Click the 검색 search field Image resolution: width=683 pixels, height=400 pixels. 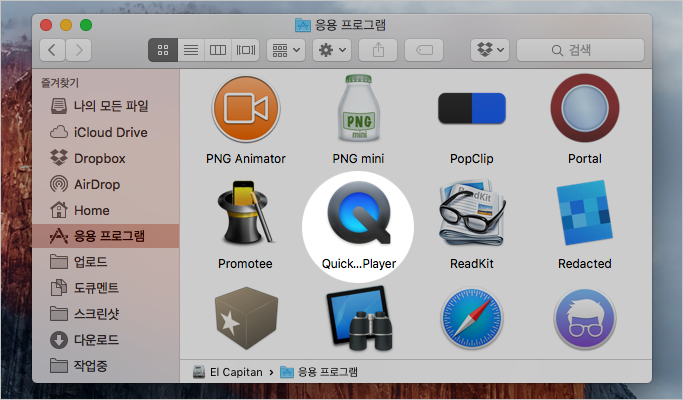point(580,50)
